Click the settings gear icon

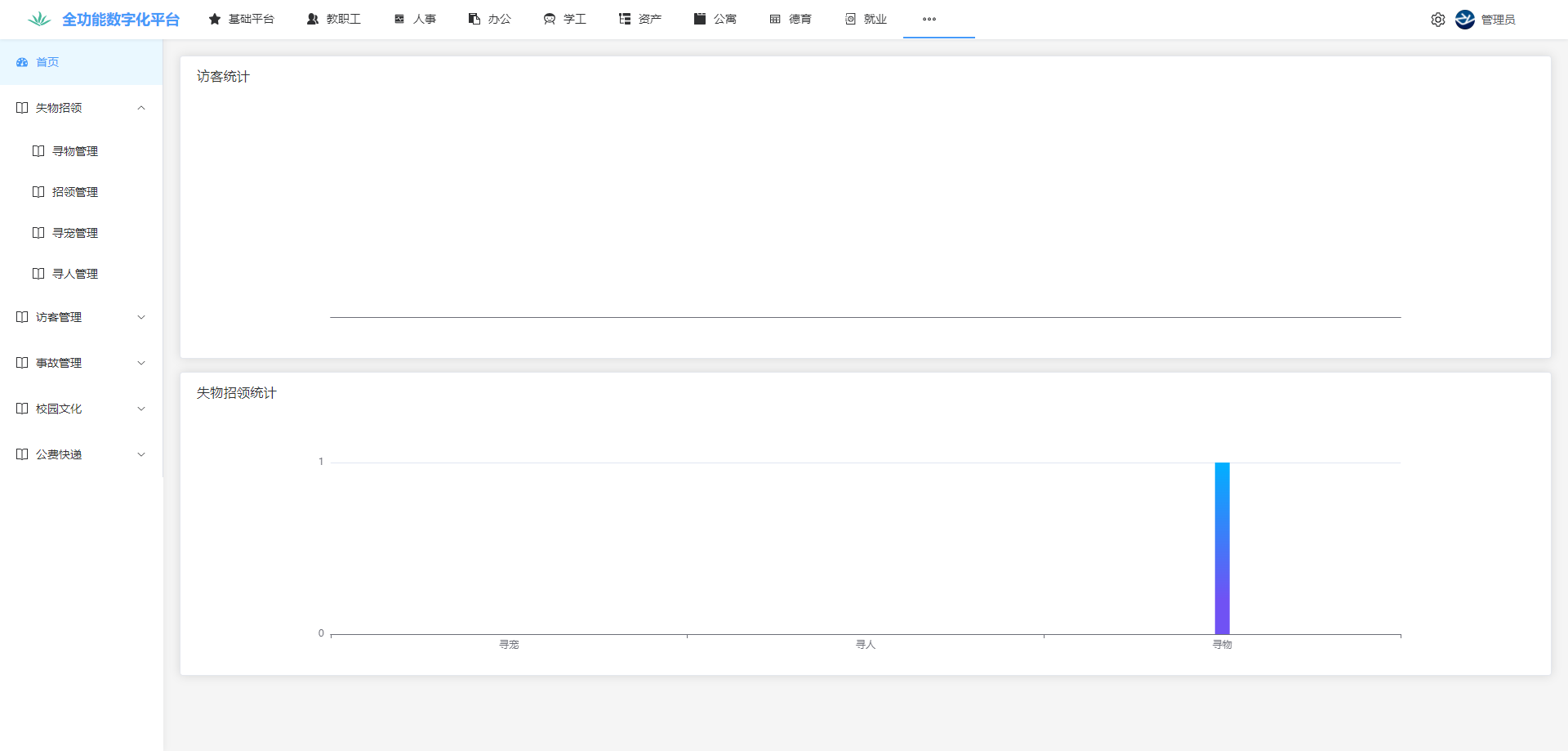click(1437, 20)
